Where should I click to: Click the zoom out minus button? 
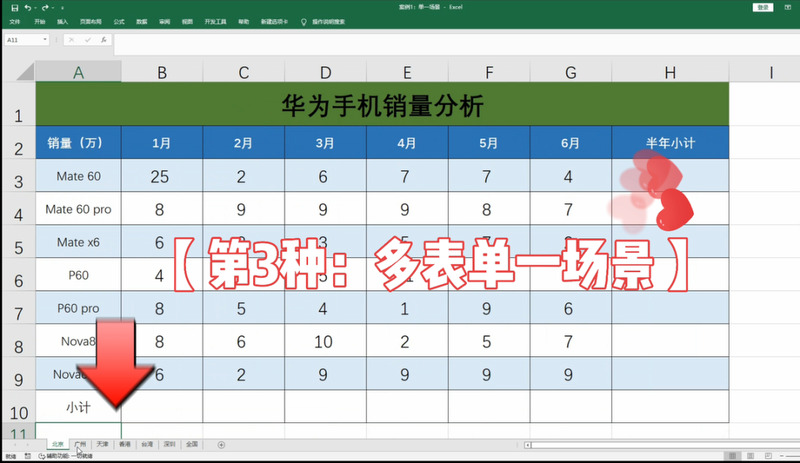(782, 456)
